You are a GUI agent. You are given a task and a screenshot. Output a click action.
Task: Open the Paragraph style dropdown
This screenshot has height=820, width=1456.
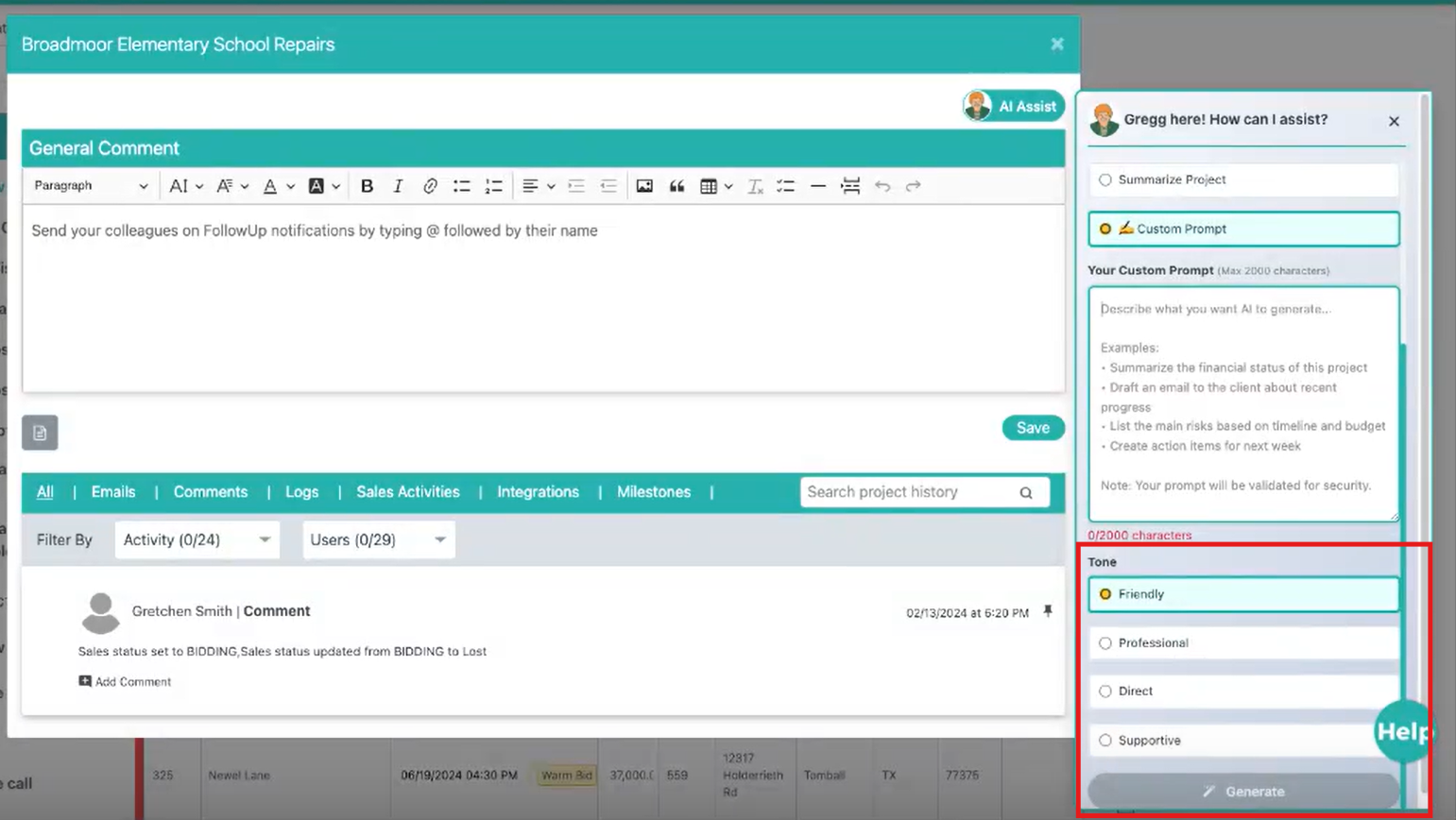91,186
